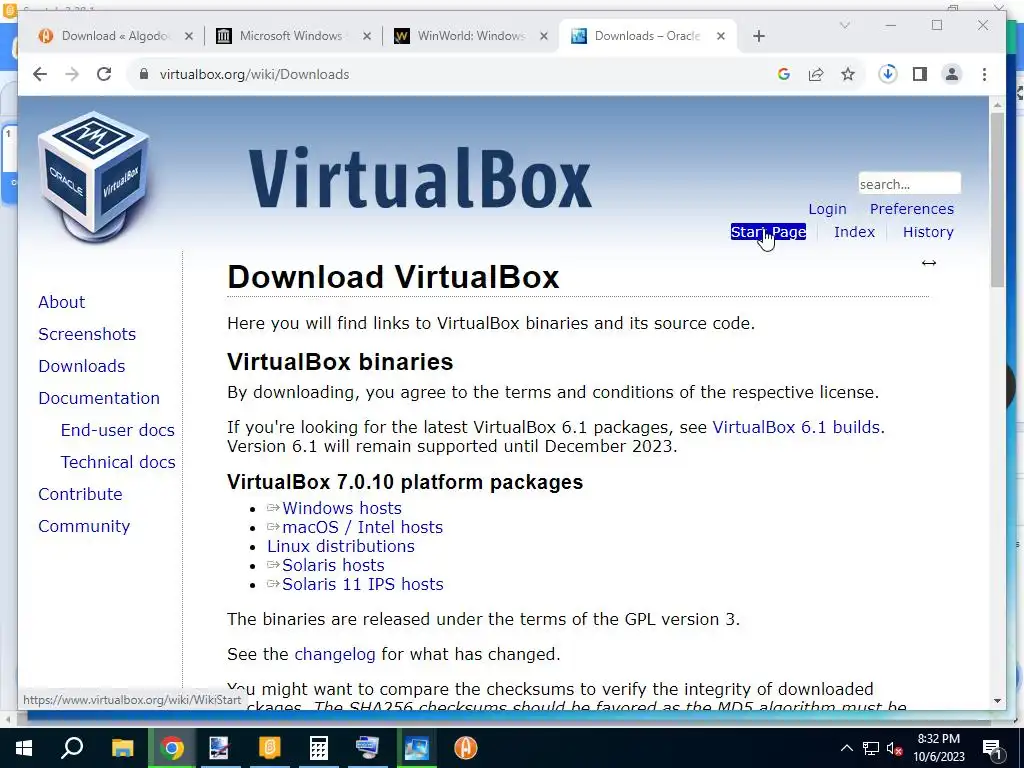
Task: Click the Login link
Action: click(x=827, y=209)
